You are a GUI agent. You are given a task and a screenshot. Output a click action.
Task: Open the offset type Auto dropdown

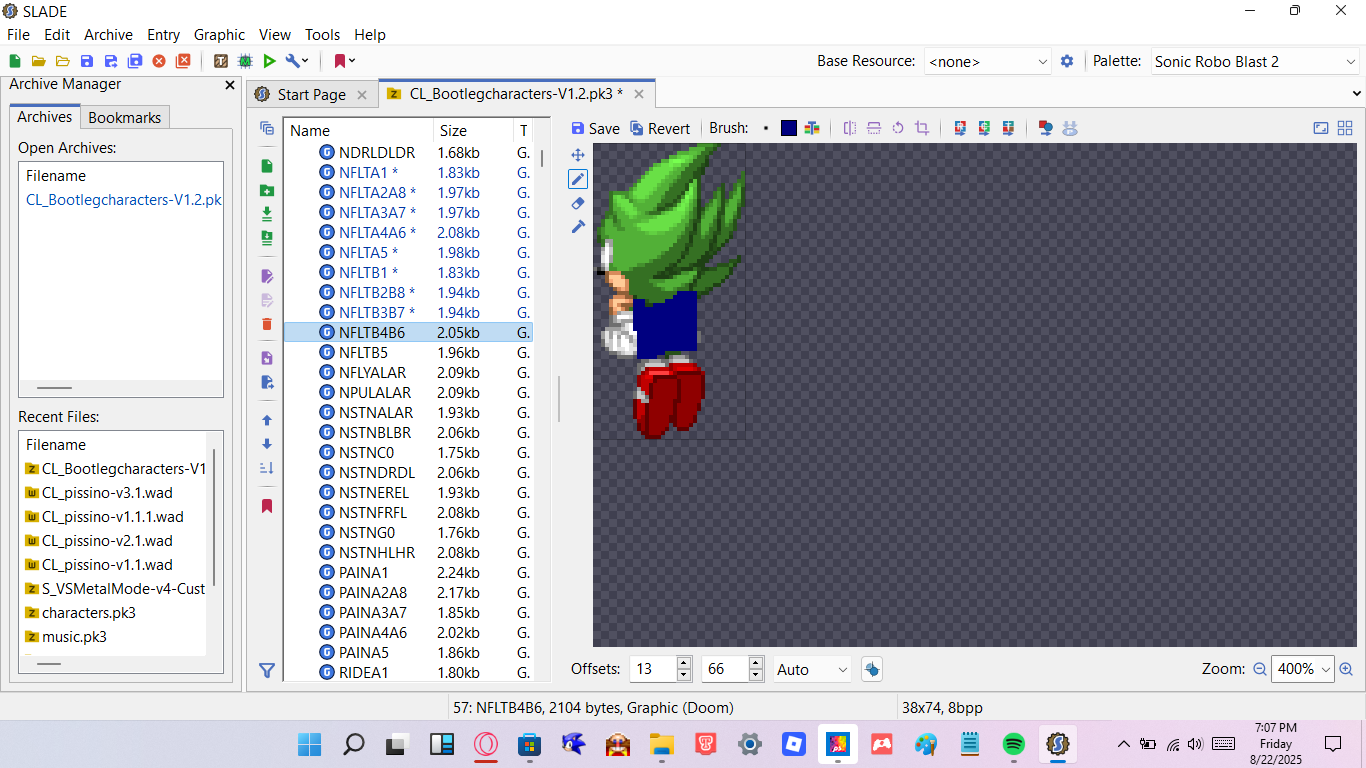812,669
